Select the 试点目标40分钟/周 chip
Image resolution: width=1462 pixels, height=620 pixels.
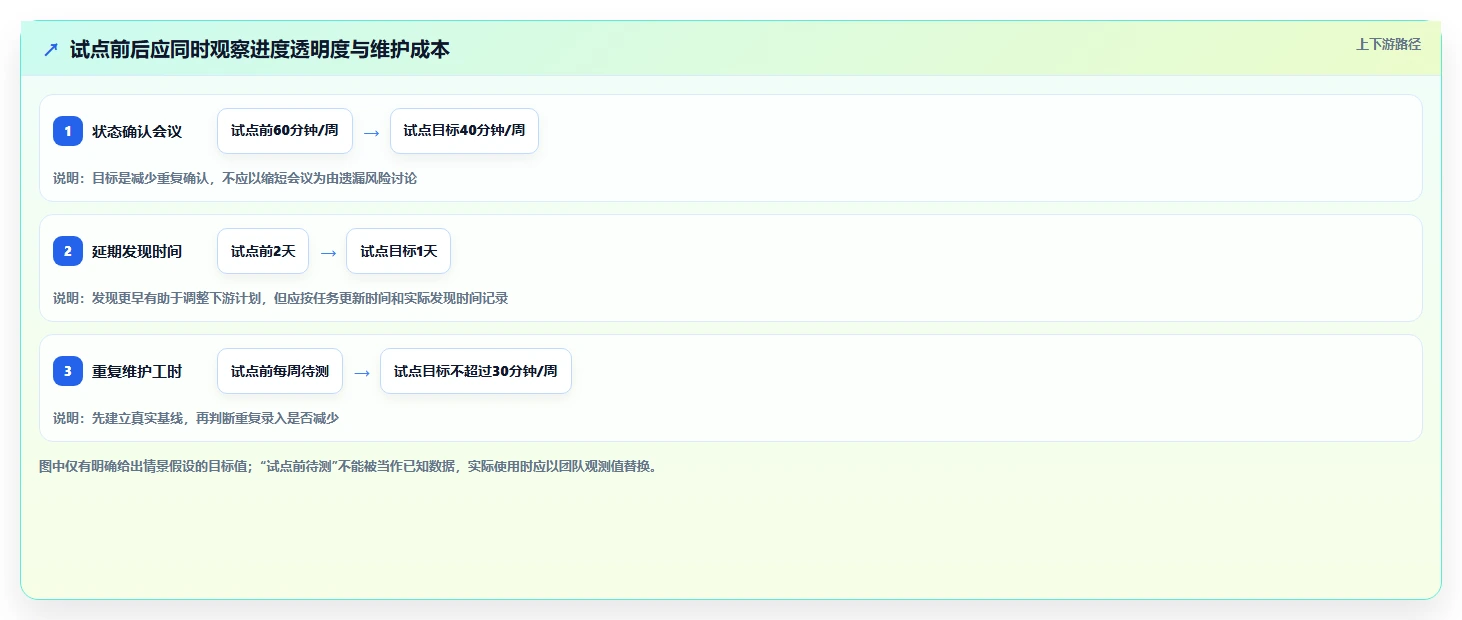464,131
